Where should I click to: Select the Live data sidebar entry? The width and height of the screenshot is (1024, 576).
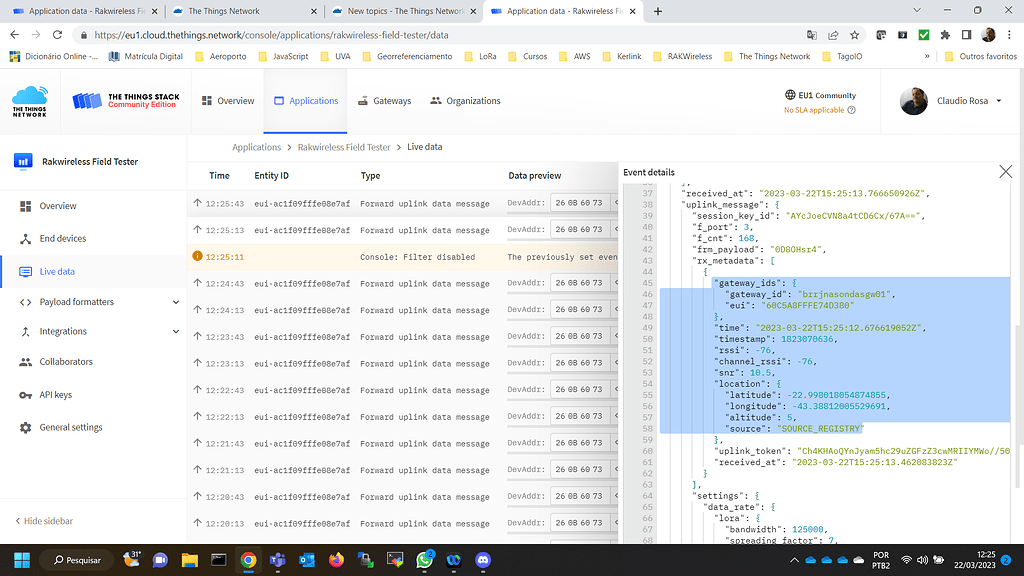click(57, 271)
